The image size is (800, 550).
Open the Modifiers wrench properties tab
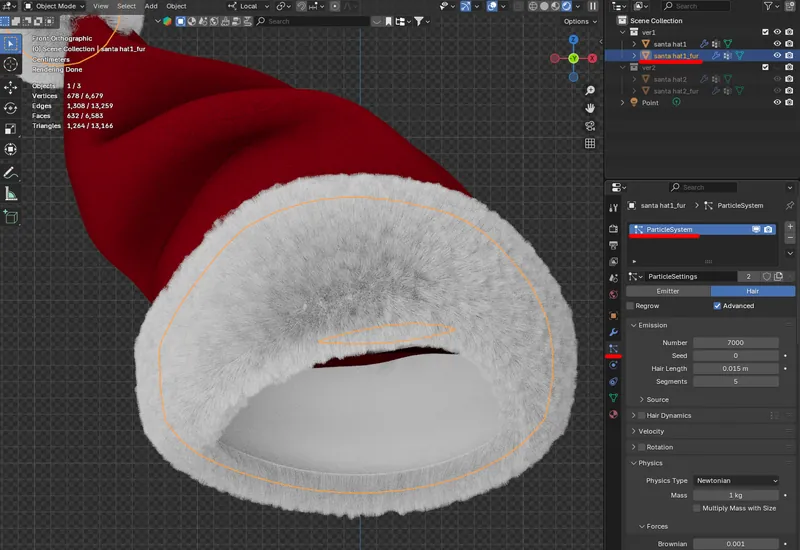pos(613,332)
